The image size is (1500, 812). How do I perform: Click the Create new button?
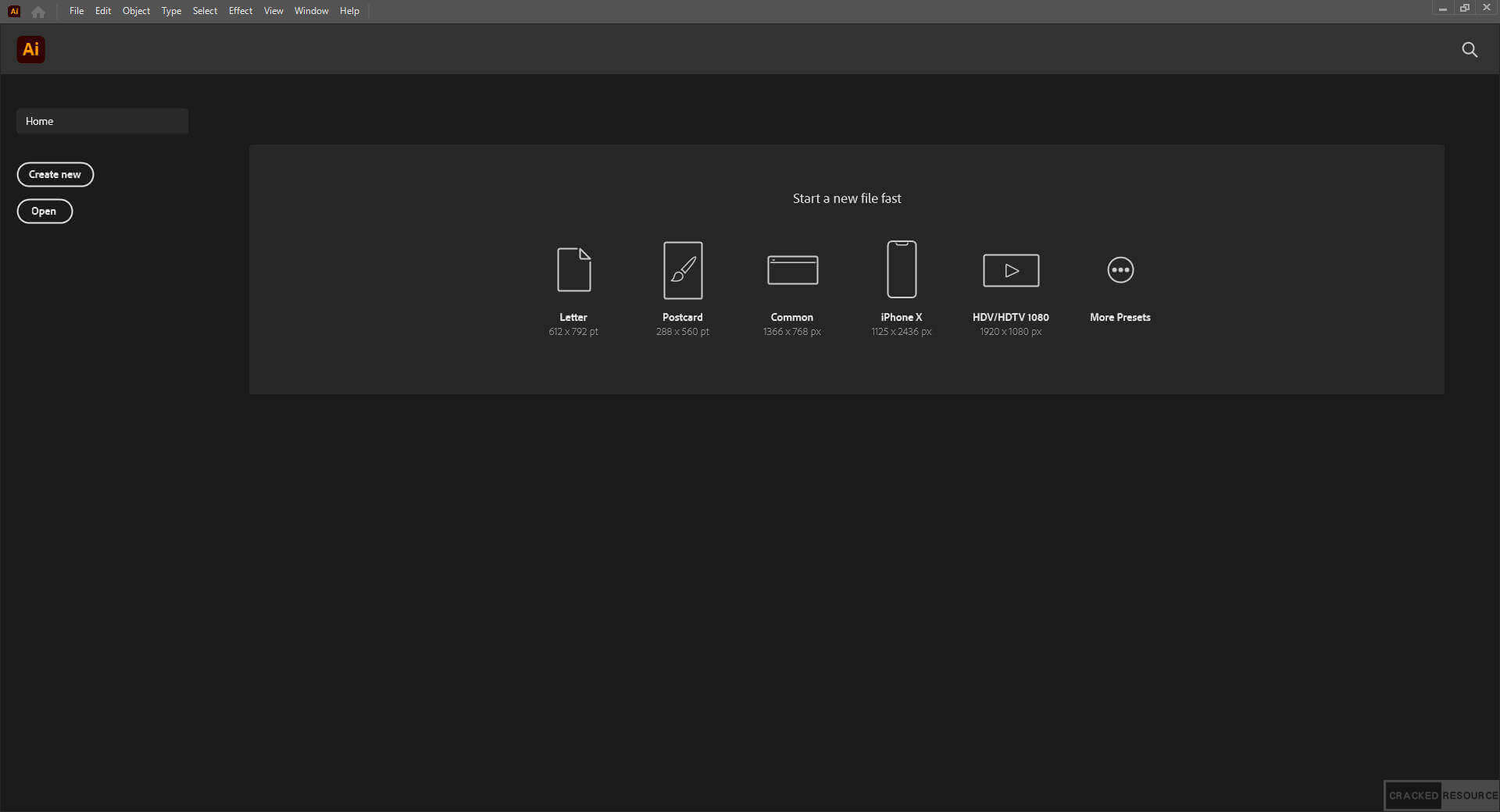click(x=55, y=174)
